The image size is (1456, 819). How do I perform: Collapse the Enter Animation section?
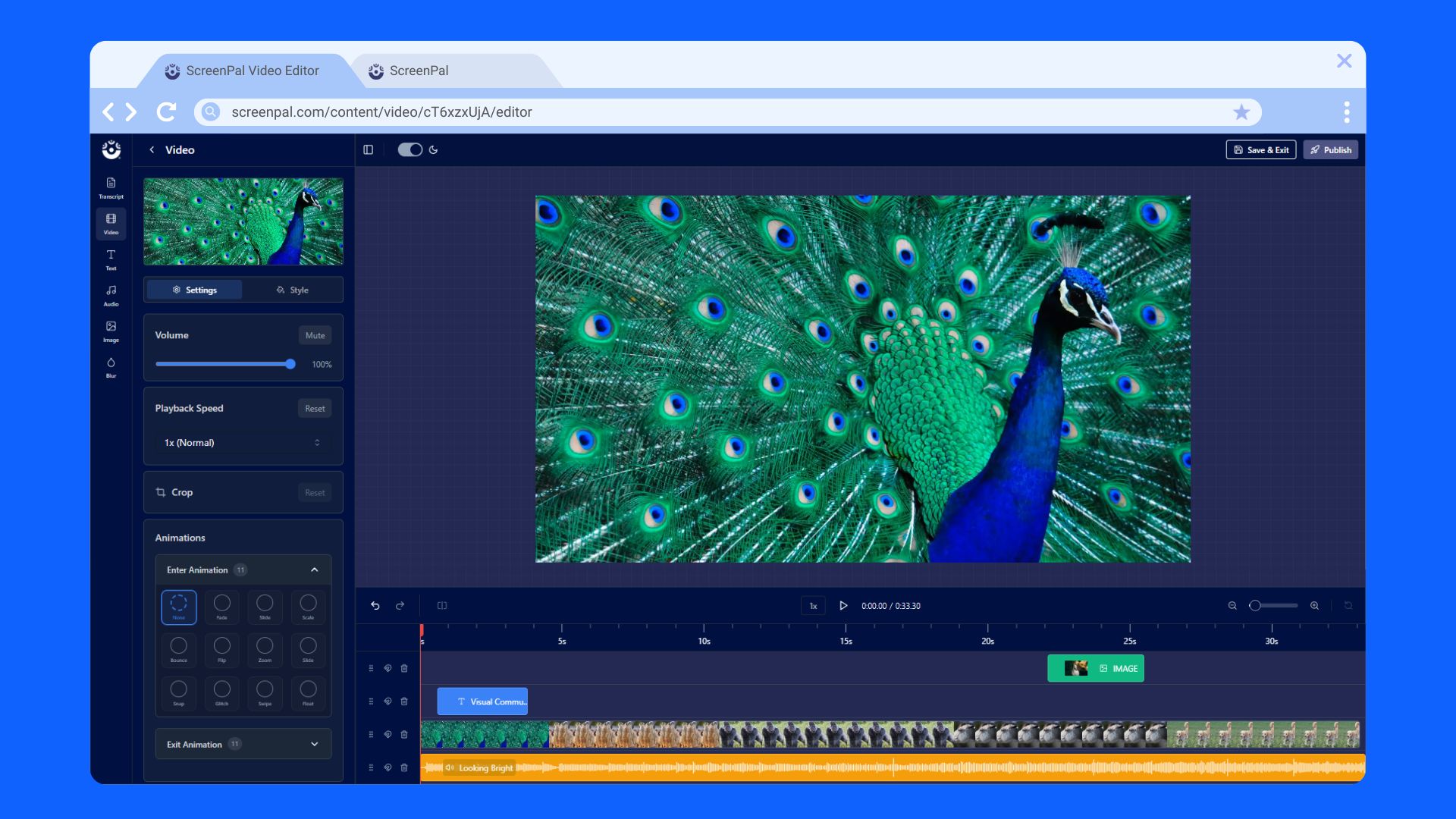pyautogui.click(x=314, y=570)
